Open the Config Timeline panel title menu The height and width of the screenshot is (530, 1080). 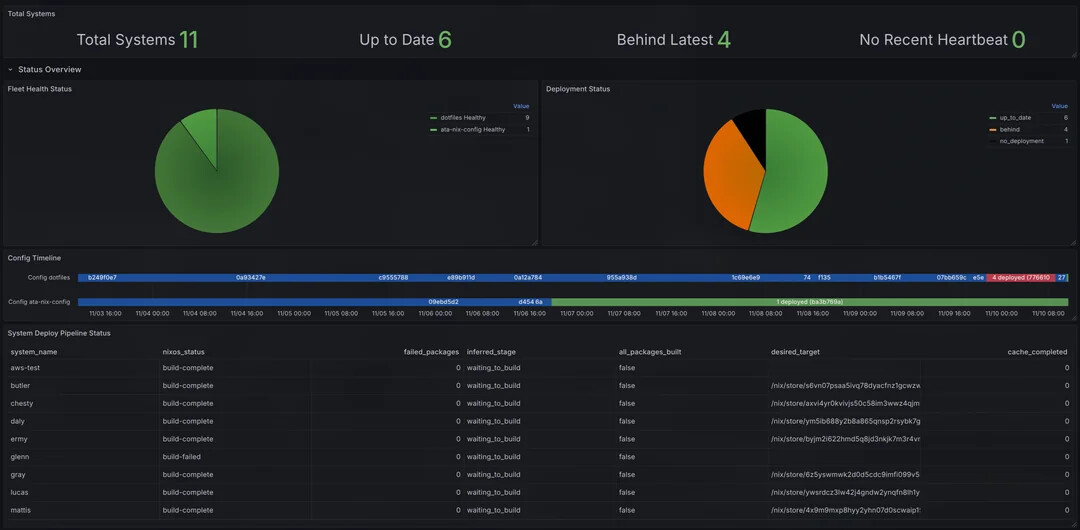(34, 258)
